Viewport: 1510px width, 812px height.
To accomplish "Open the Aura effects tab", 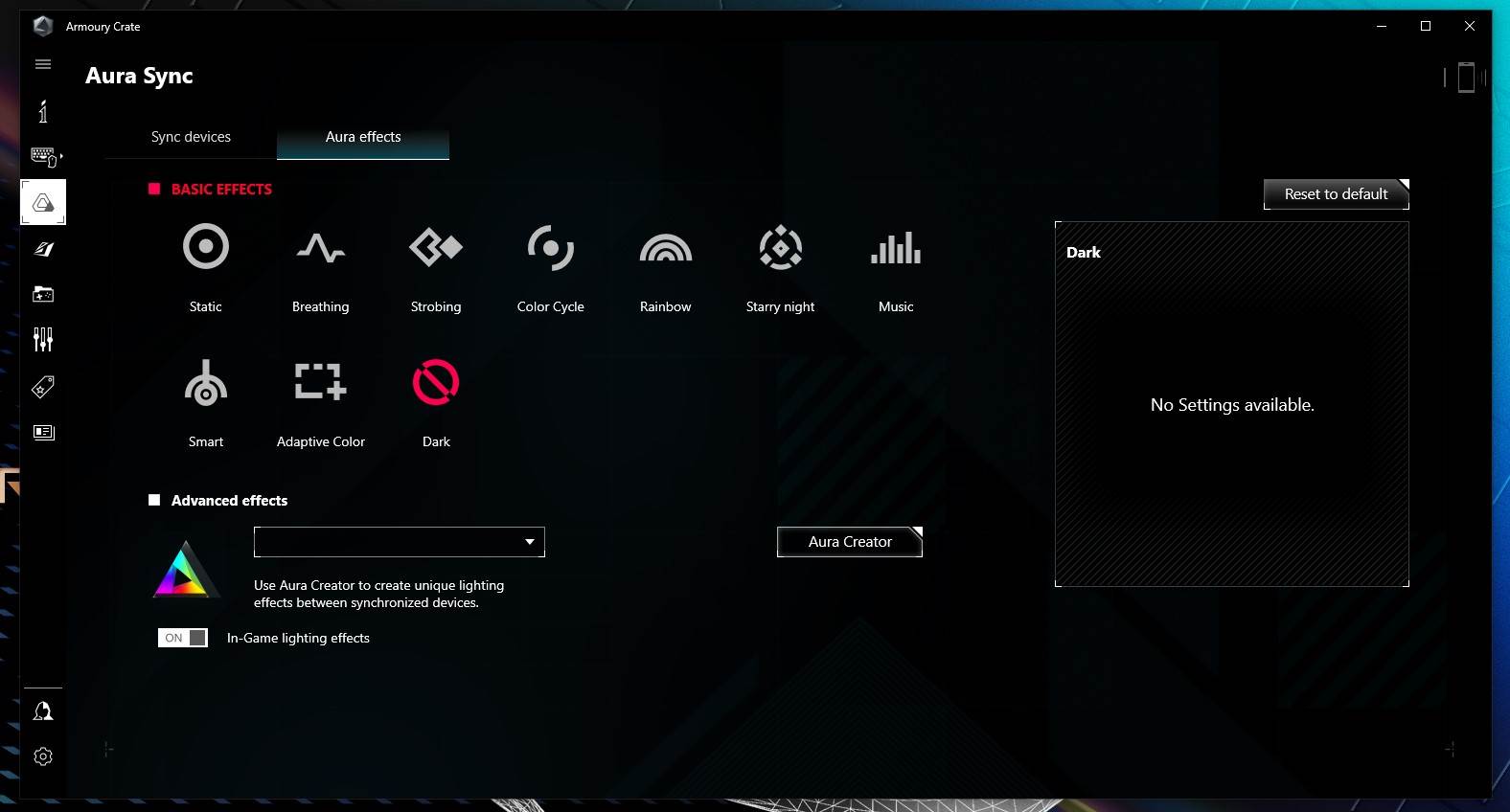I will (363, 137).
